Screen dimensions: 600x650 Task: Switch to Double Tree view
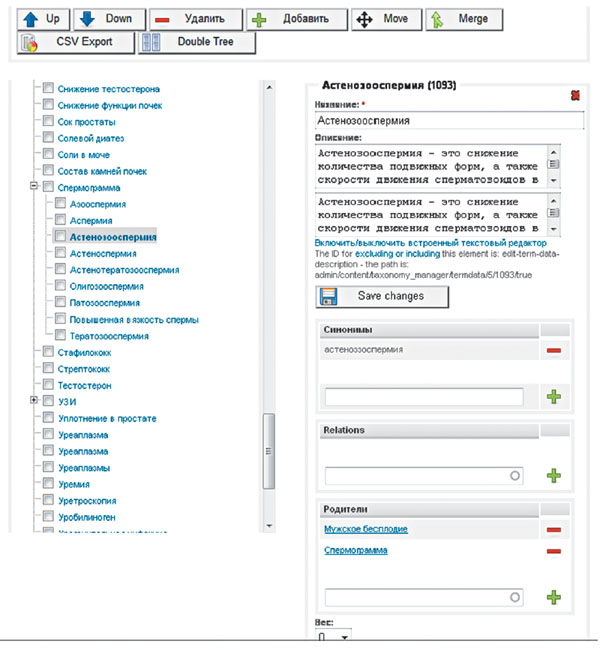tap(197, 42)
